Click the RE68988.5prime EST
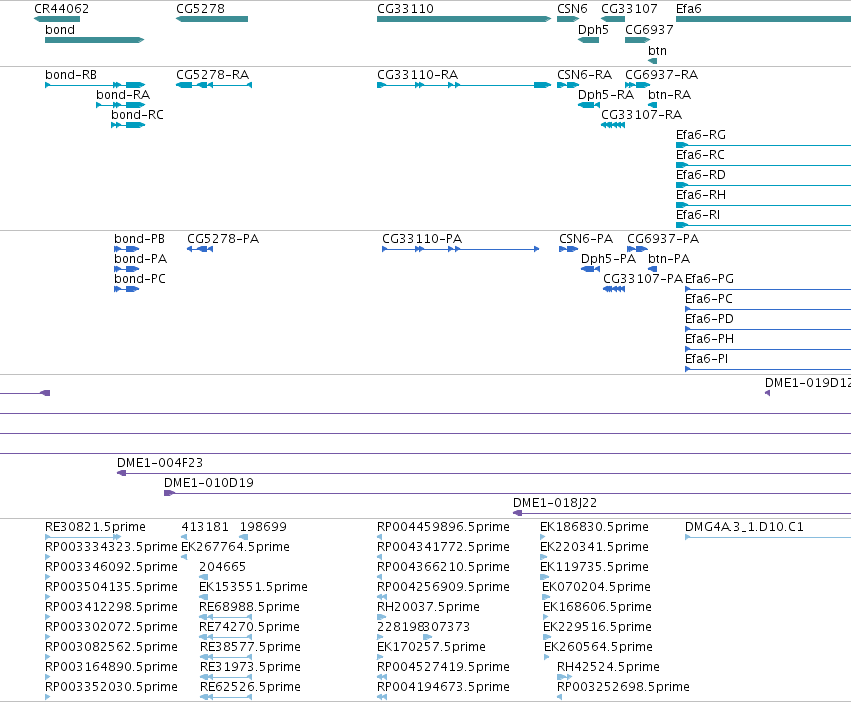 223,617
